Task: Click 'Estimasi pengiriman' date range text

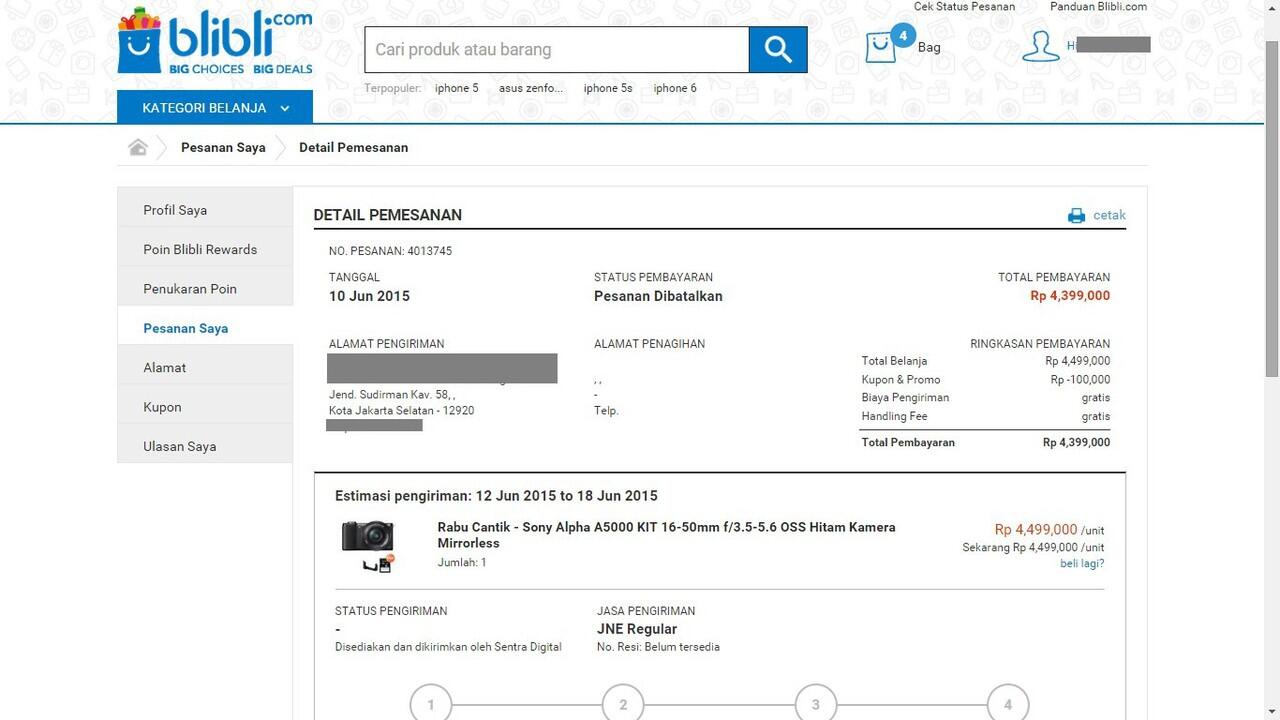Action: point(496,496)
